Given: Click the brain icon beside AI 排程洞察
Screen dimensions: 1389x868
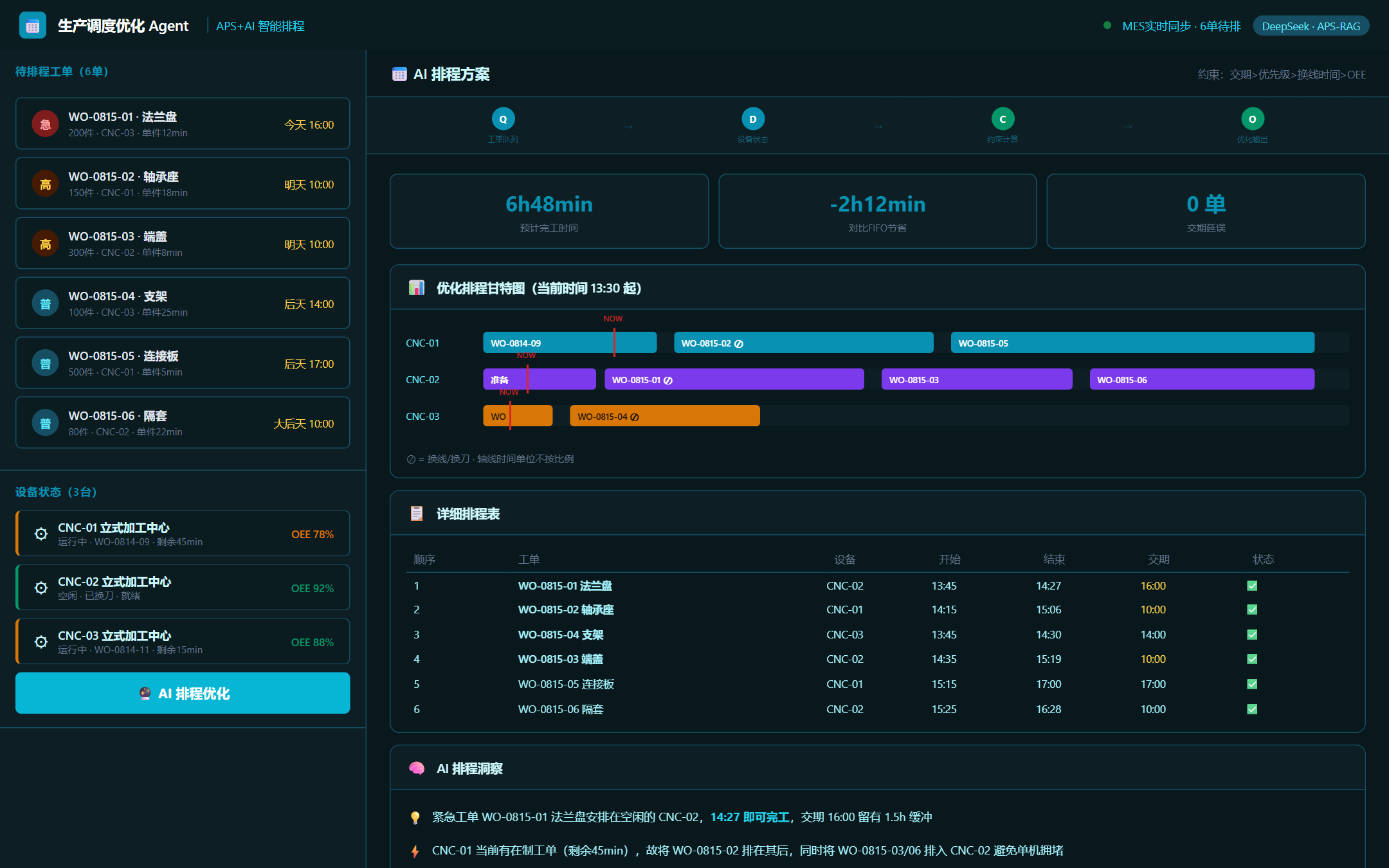Looking at the screenshot, I should [x=417, y=768].
